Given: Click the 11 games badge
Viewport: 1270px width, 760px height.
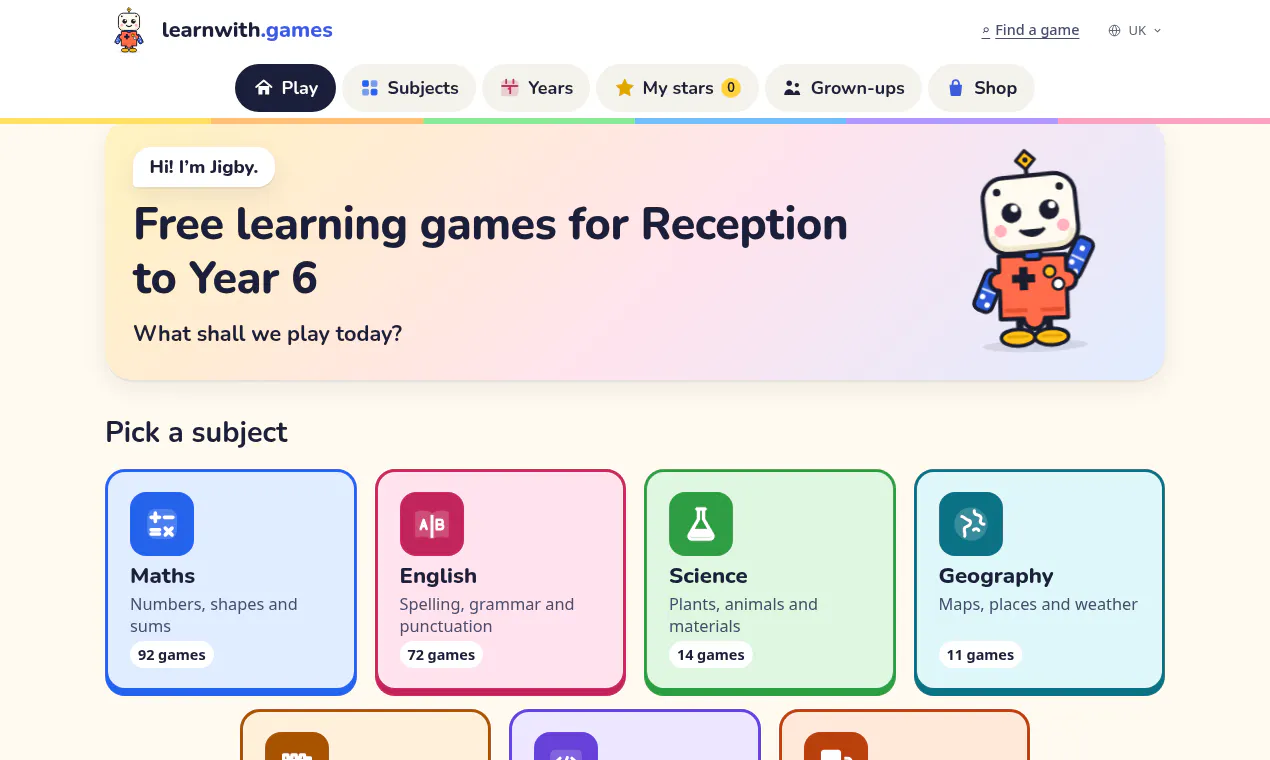Looking at the screenshot, I should pos(980,655).
